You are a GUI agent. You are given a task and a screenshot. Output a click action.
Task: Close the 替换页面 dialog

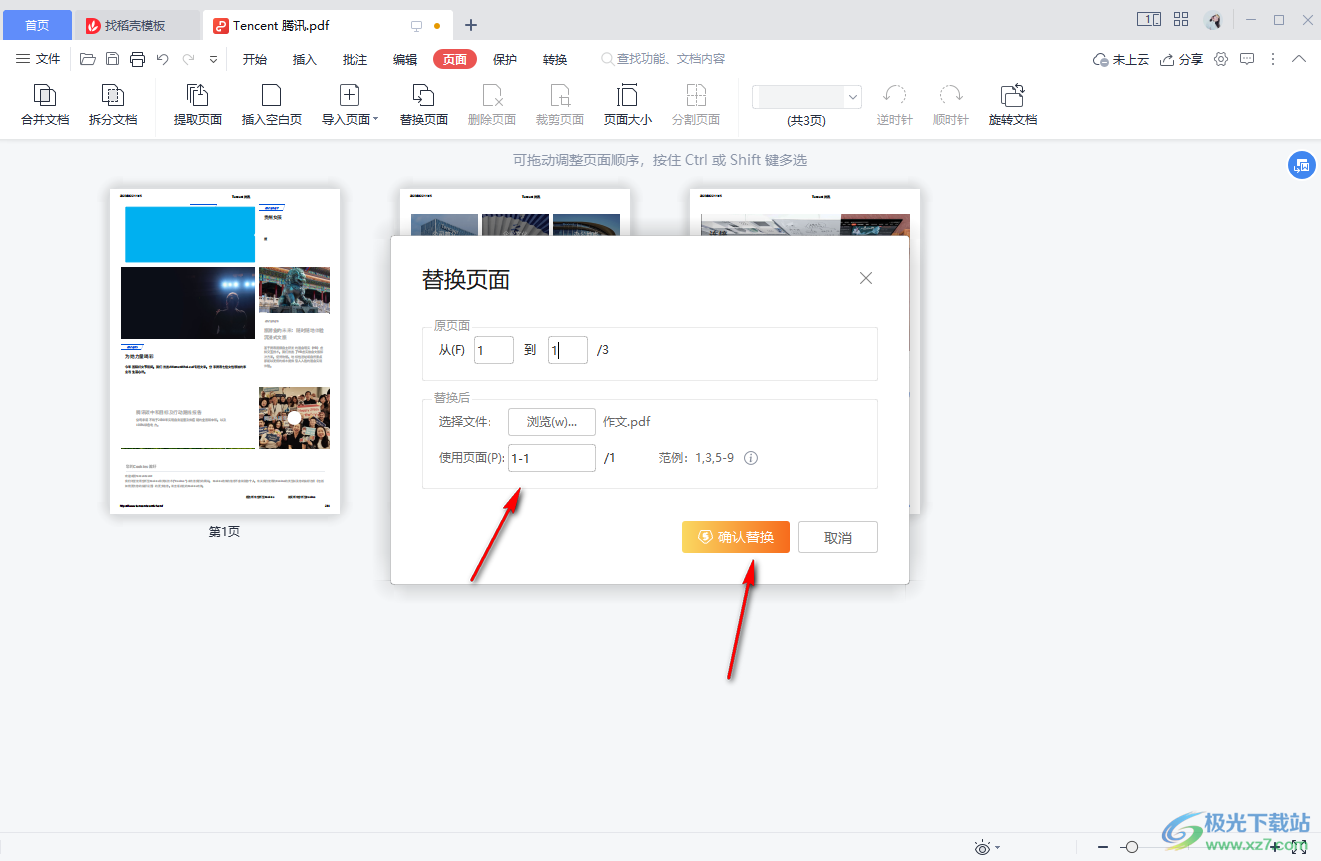click(x=866, y=278)
